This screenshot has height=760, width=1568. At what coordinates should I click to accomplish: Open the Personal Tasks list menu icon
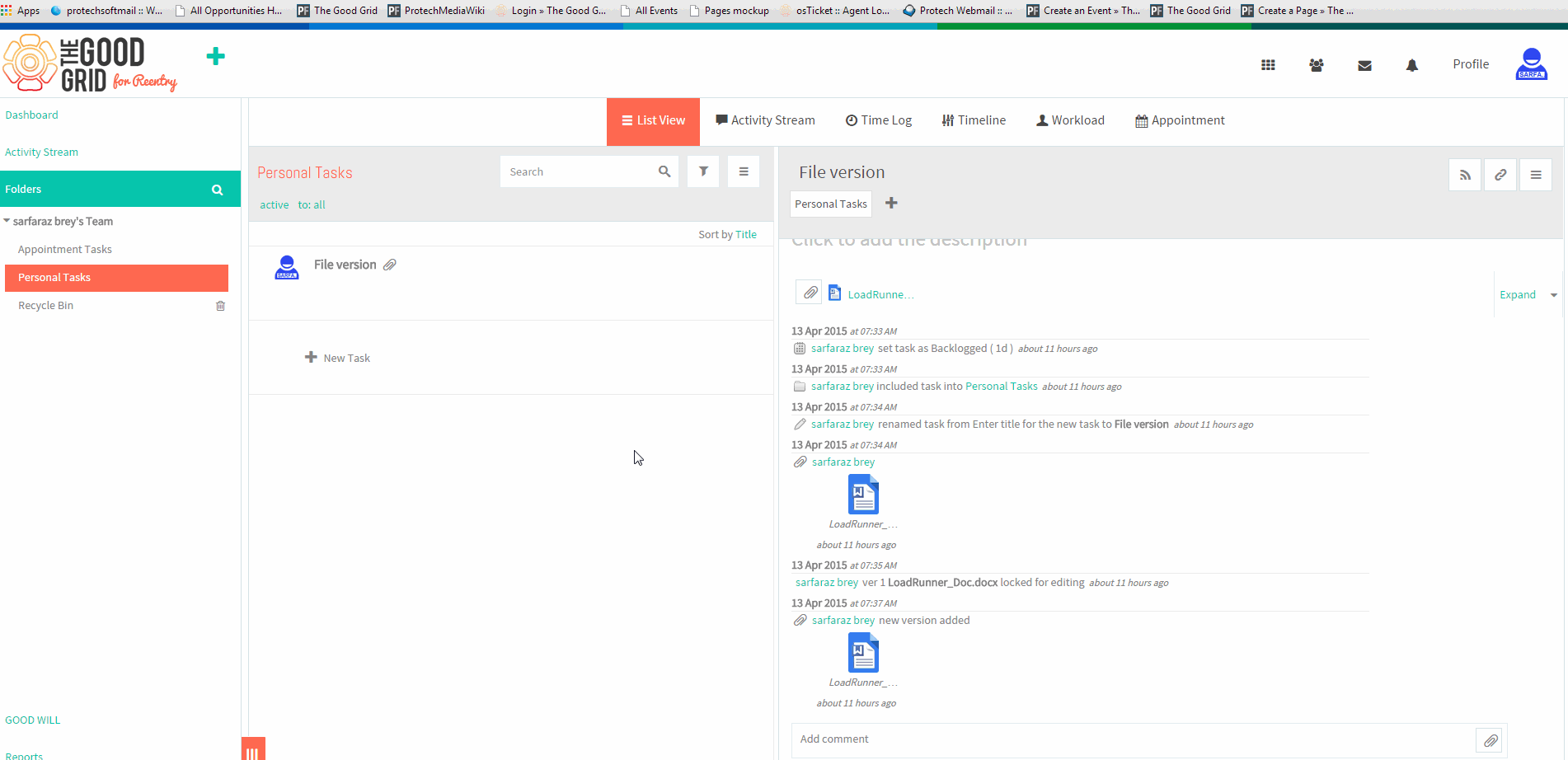coord(744,171)
